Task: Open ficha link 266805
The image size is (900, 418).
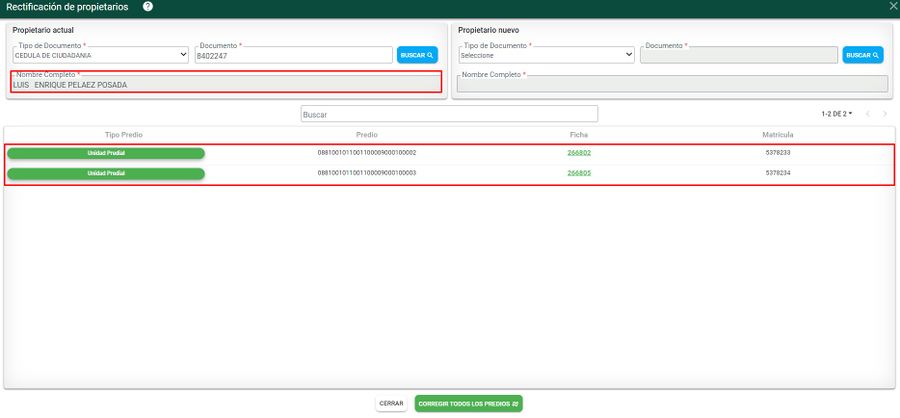Action: pos(579,173)
